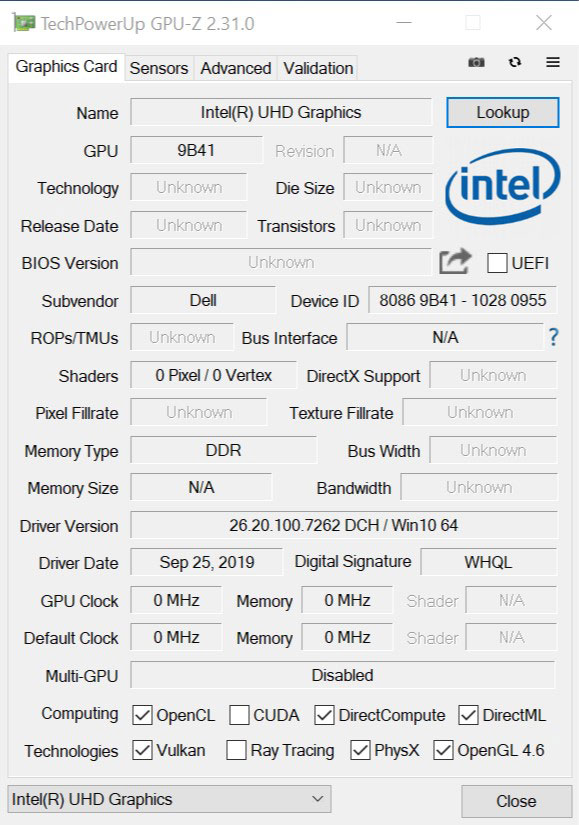The height and width of the screenshot is (825, 579).
Task: Toggle the UEFI checkbox
Action: coord(497,263)
